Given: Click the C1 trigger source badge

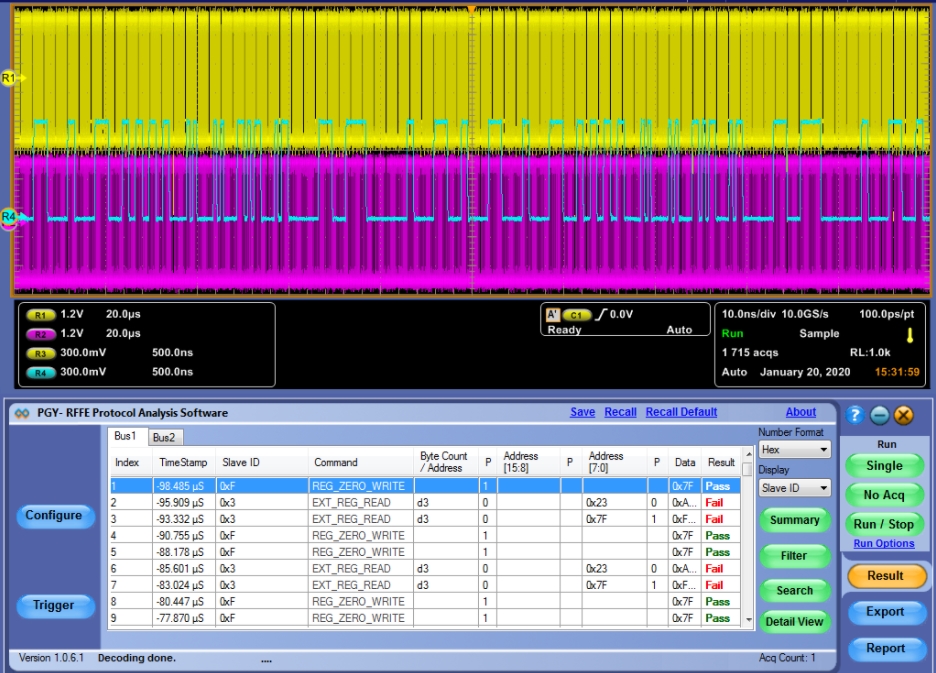Looking at the screenshot, I should coord(577,314).
